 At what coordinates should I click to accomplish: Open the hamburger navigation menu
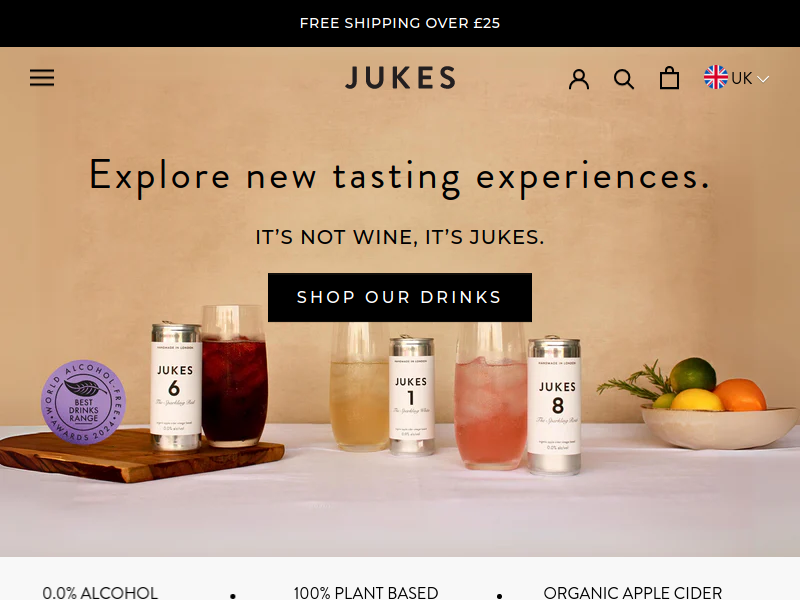point(42,78)
